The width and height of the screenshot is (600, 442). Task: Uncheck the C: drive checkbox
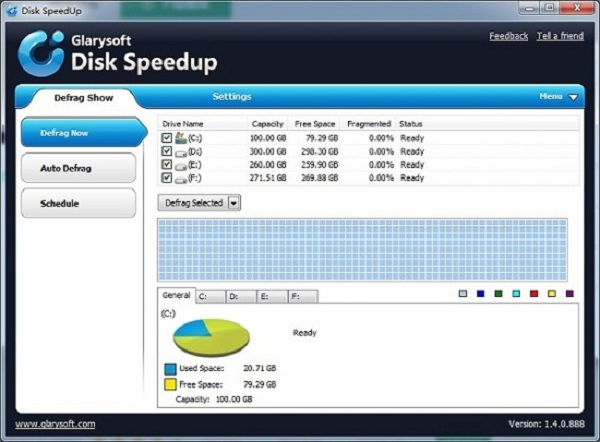point(166,138)
